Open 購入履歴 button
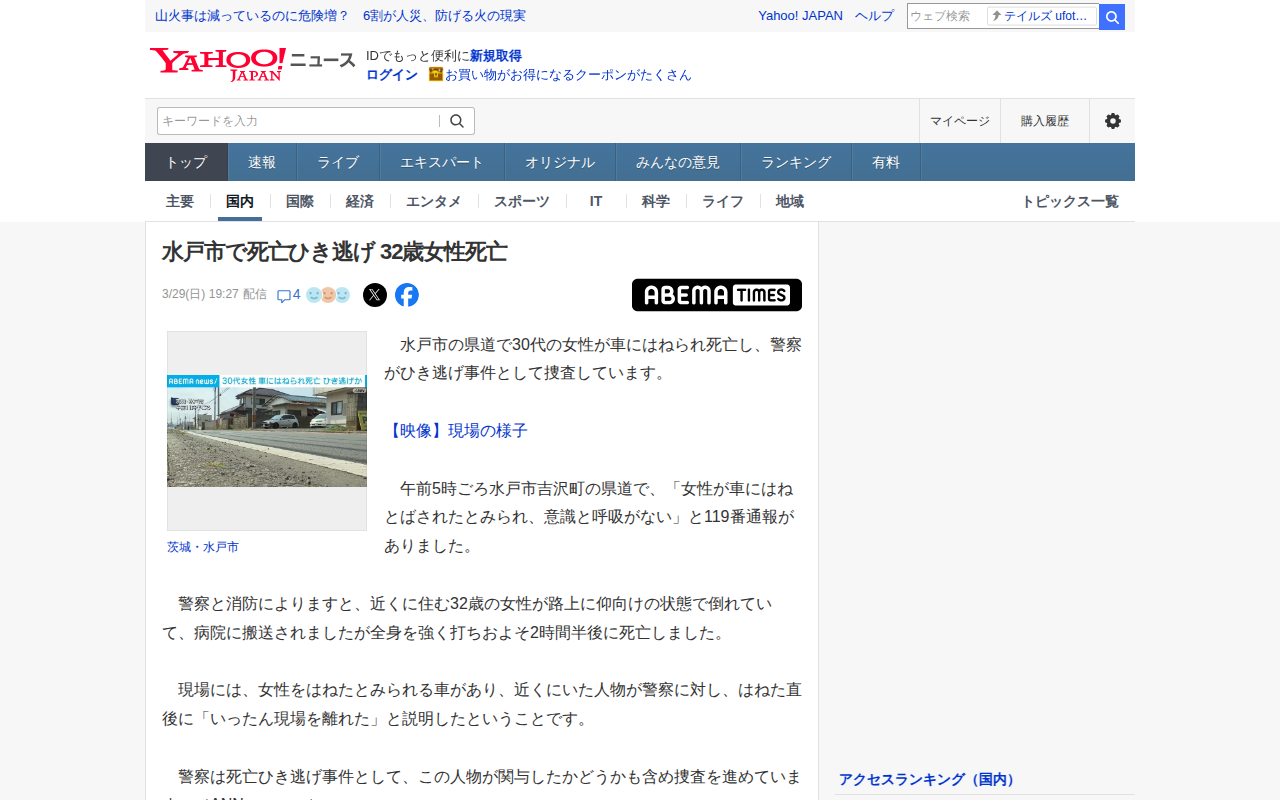1280x800 pixels. point(1045,121)
